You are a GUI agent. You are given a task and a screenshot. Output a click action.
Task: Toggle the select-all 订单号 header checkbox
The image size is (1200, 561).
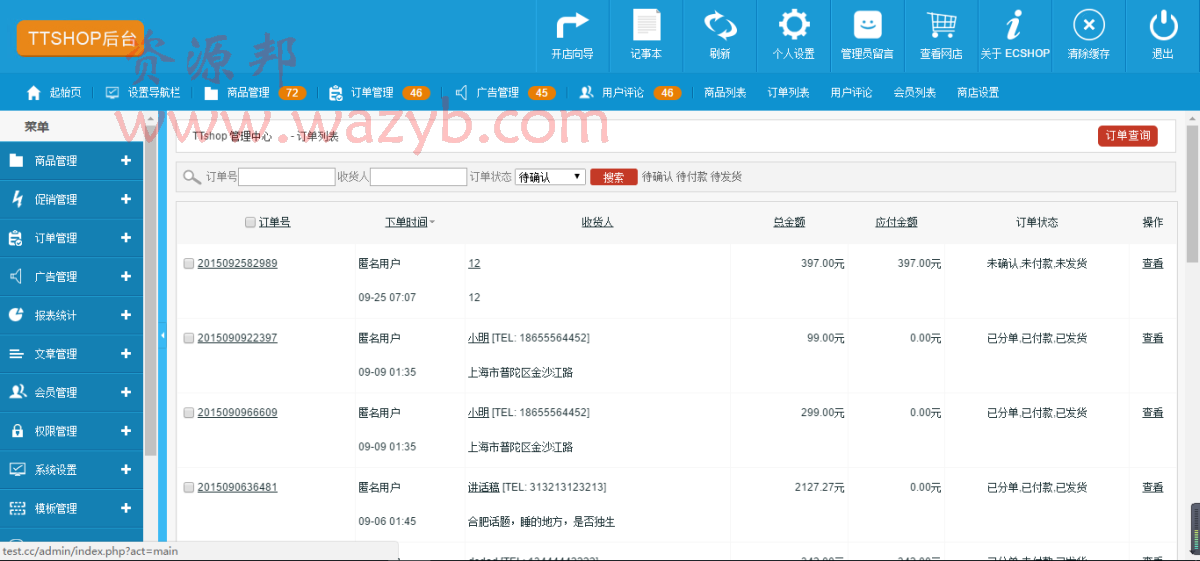coord(250,222)
